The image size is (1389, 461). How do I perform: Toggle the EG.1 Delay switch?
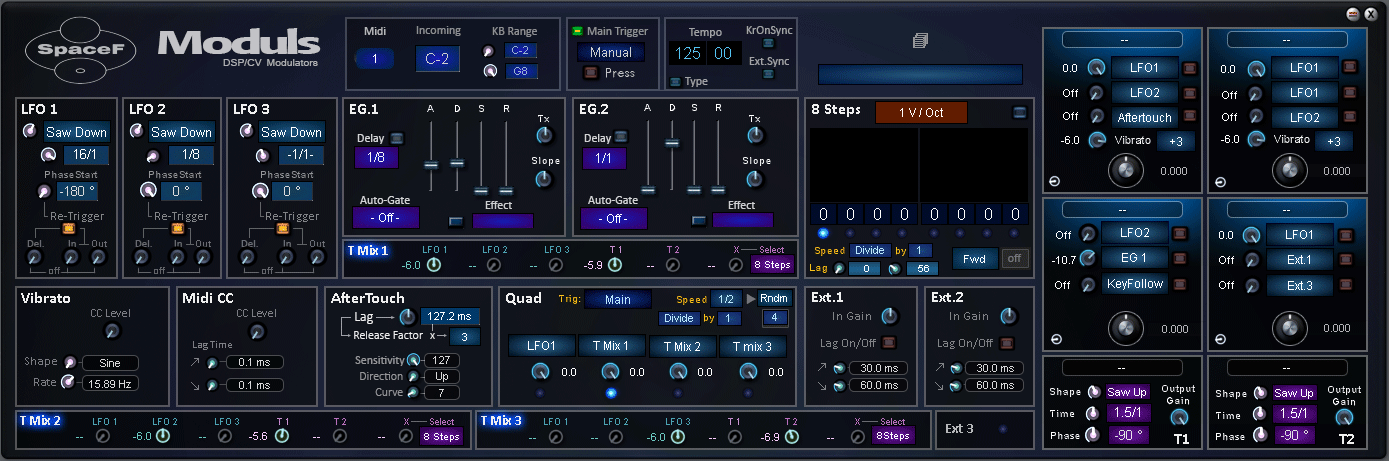(397, 138)
